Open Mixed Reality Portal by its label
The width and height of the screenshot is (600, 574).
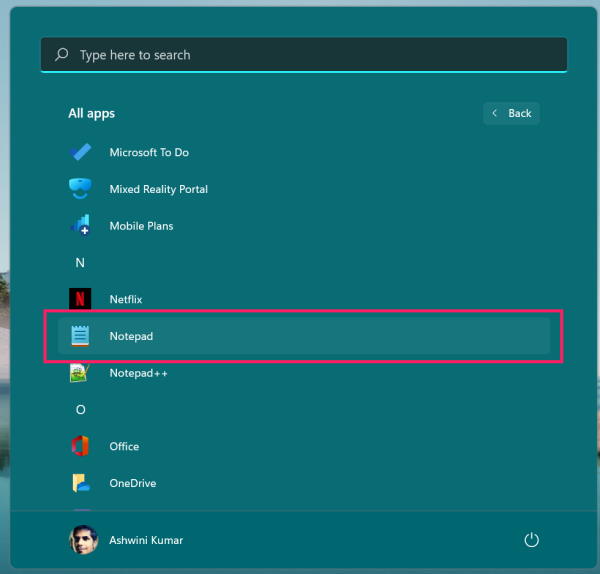click(159, 189)
